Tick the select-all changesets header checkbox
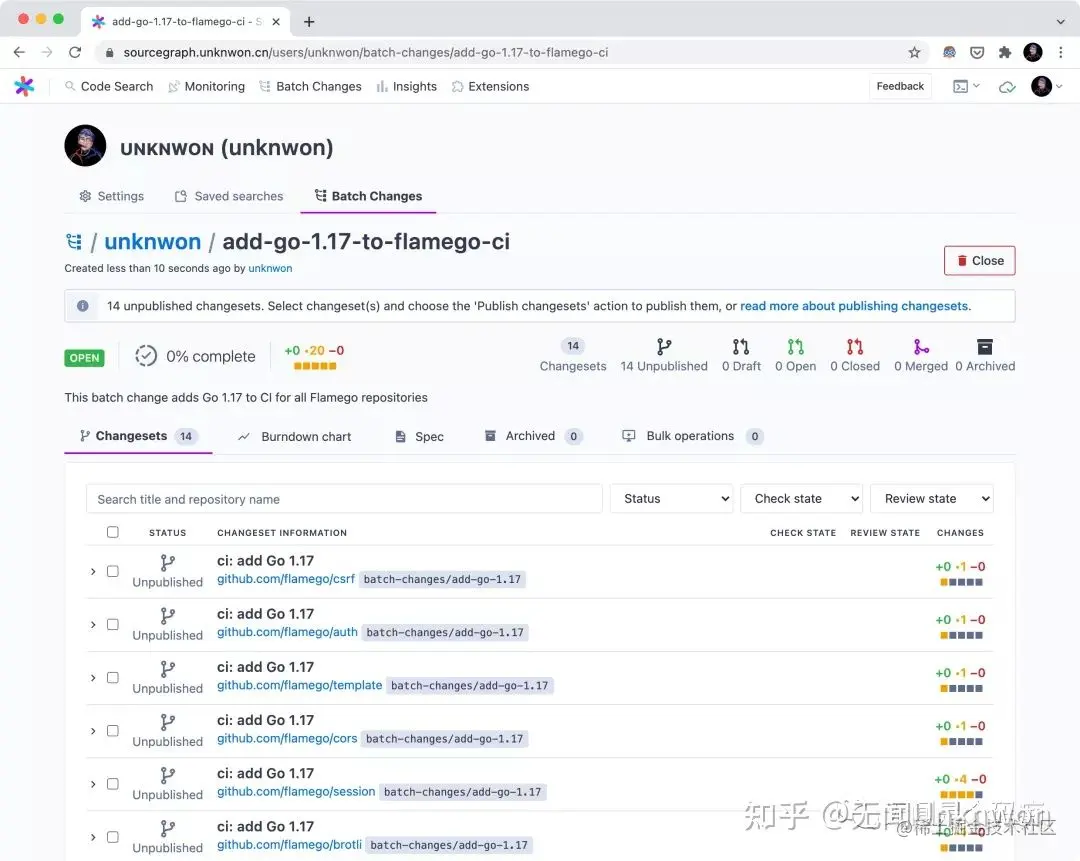Image resolution: width=1080 pixels, height=861 pixels. (x=113, y=532)
